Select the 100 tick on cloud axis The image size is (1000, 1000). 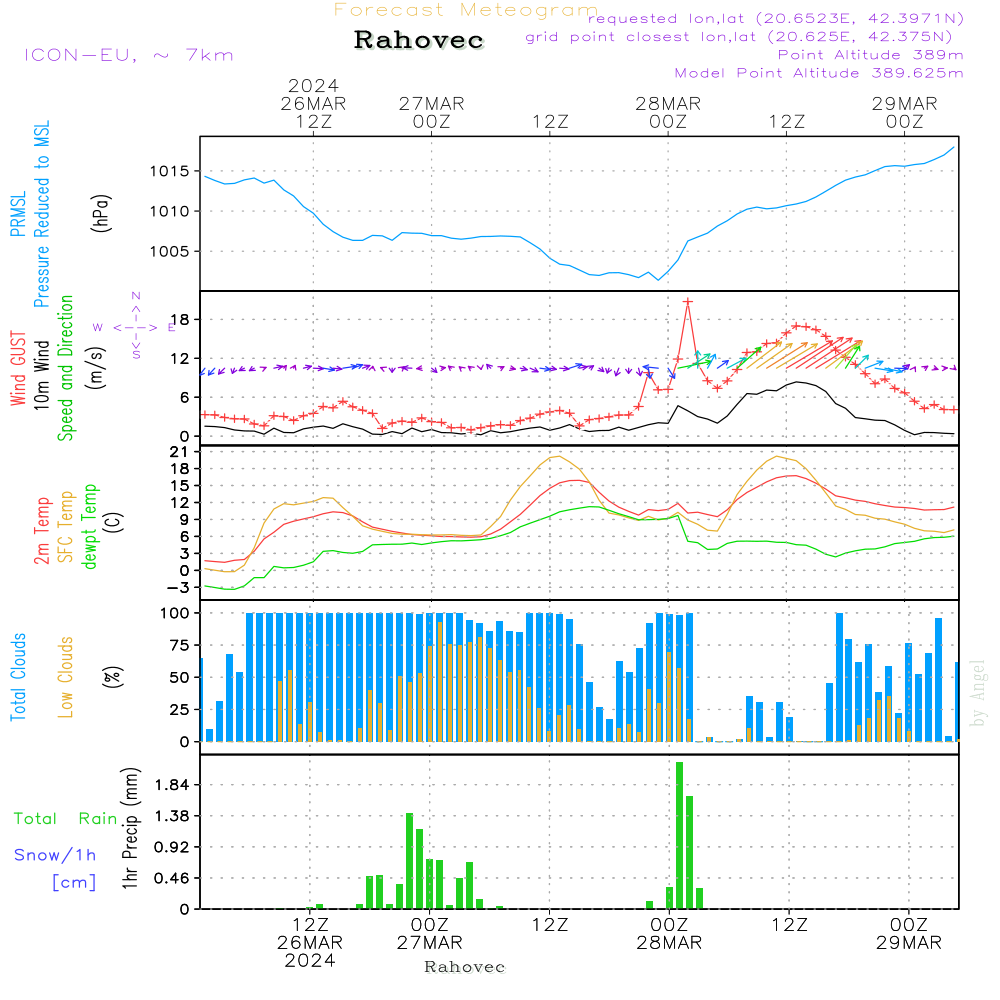click(175, 613)
